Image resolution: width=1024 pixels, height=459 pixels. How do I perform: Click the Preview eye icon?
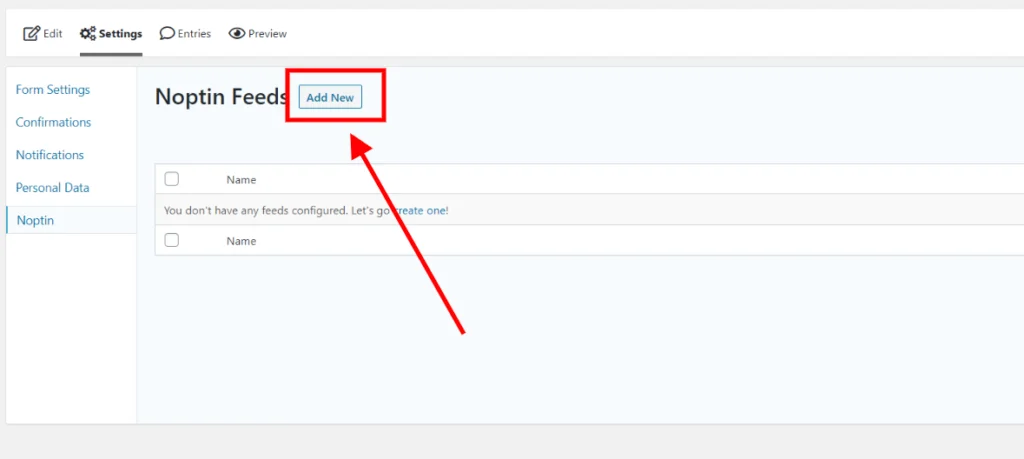tap(236, 34)
